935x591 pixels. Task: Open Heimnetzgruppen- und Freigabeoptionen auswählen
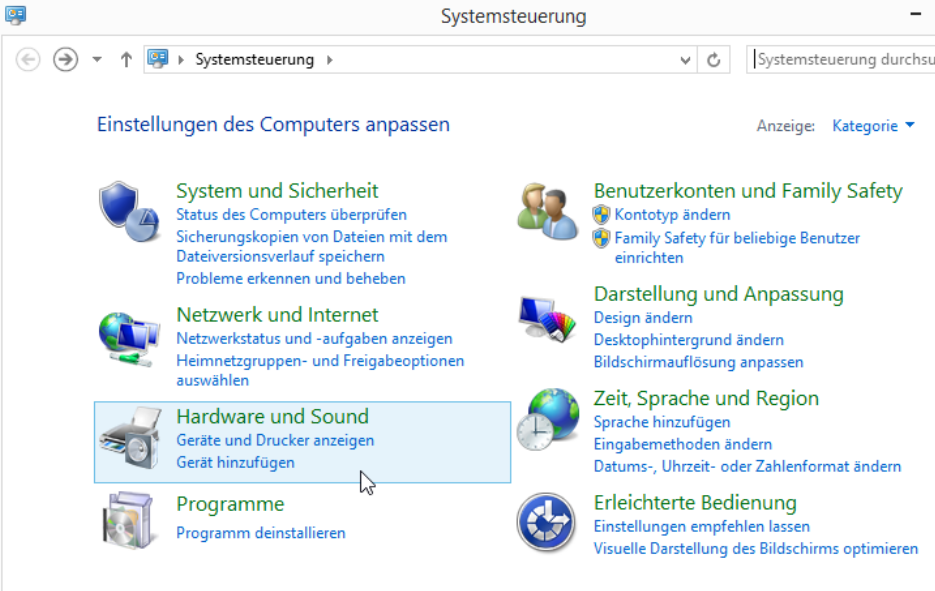tap(320, 370)
